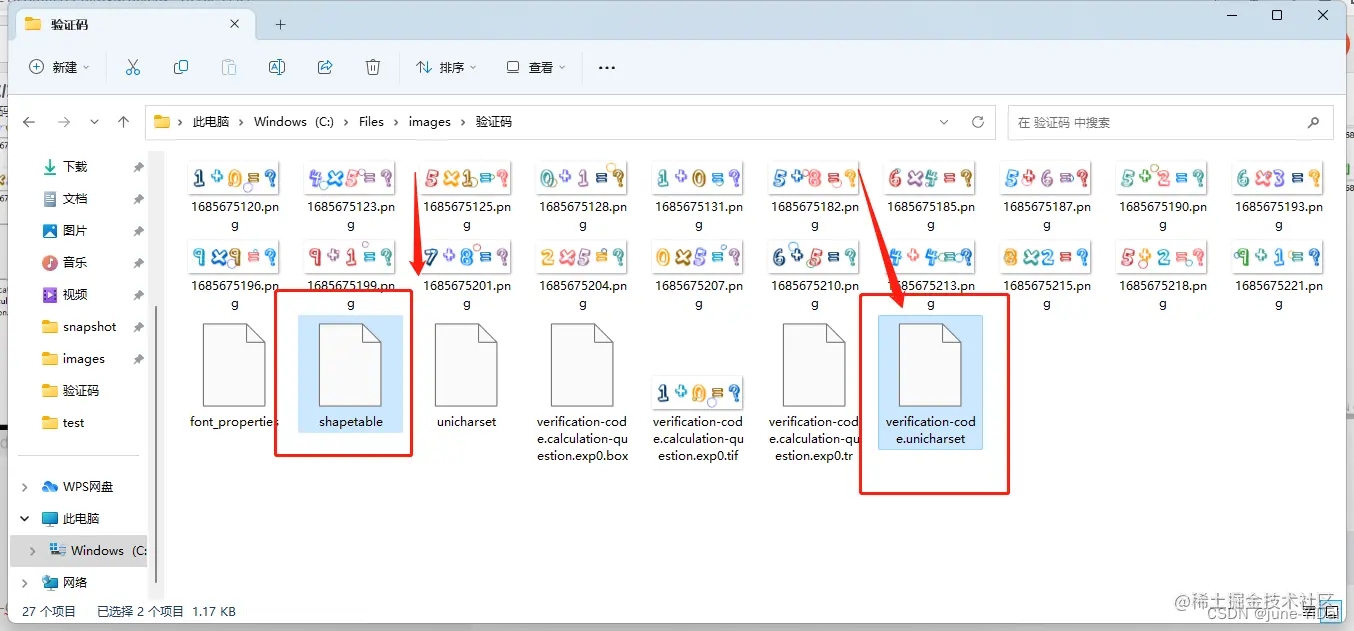Viewport: 1354px width, 631px height.
Task: Expand address bar history dropdown
Action: [x=944, y=122]
